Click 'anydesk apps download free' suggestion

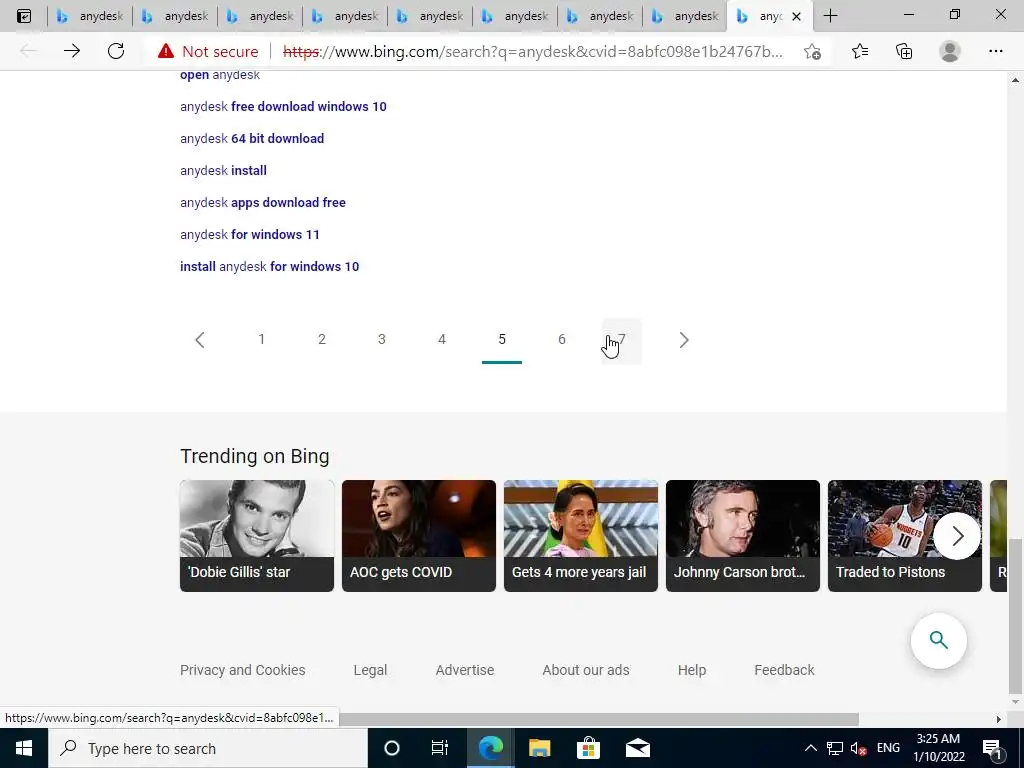coord(263,202)
